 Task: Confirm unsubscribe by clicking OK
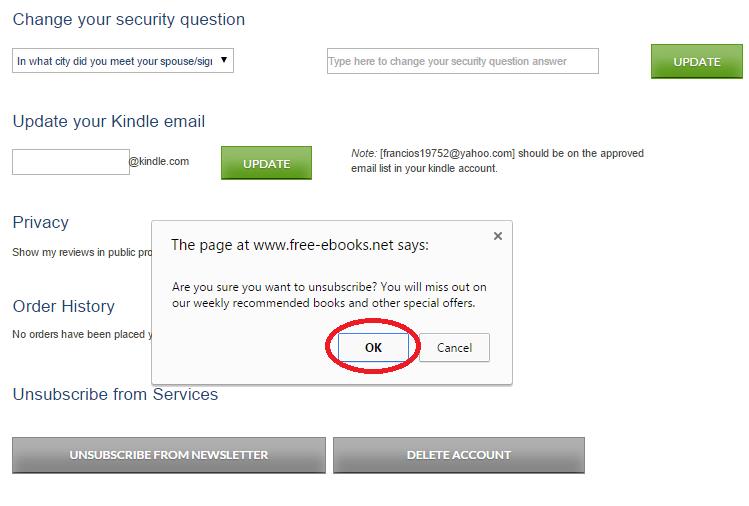point(373,347)
